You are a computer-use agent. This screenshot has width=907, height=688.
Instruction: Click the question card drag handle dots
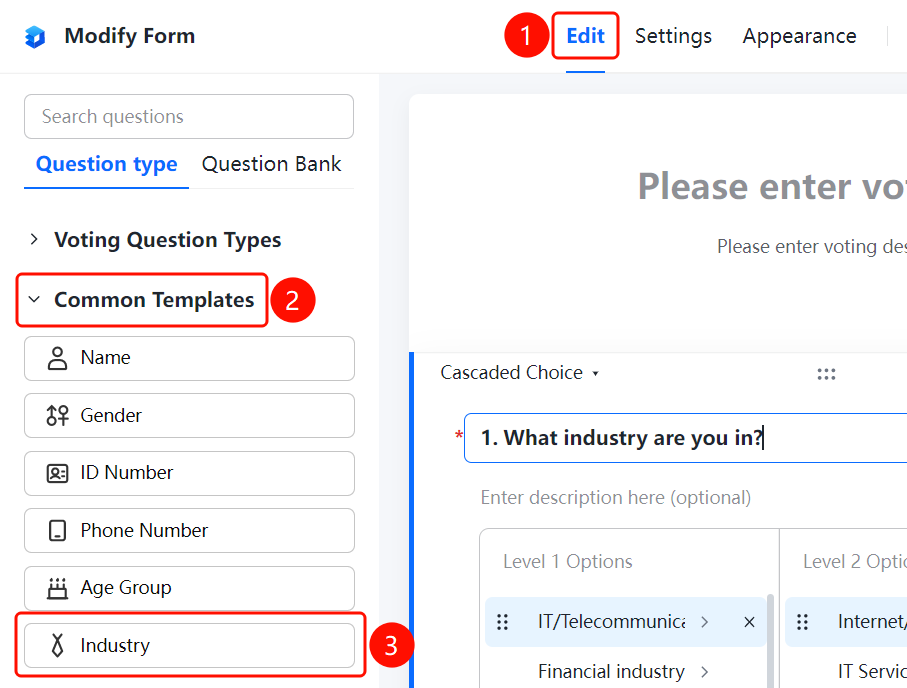point(826,374)
